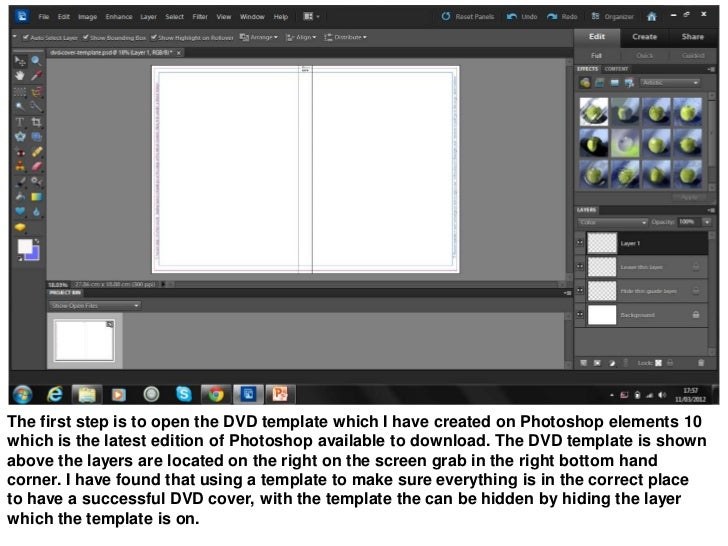This screenshot has height=546, width=728.
Task: Open the Filter menu
Action: pos(200,17)
